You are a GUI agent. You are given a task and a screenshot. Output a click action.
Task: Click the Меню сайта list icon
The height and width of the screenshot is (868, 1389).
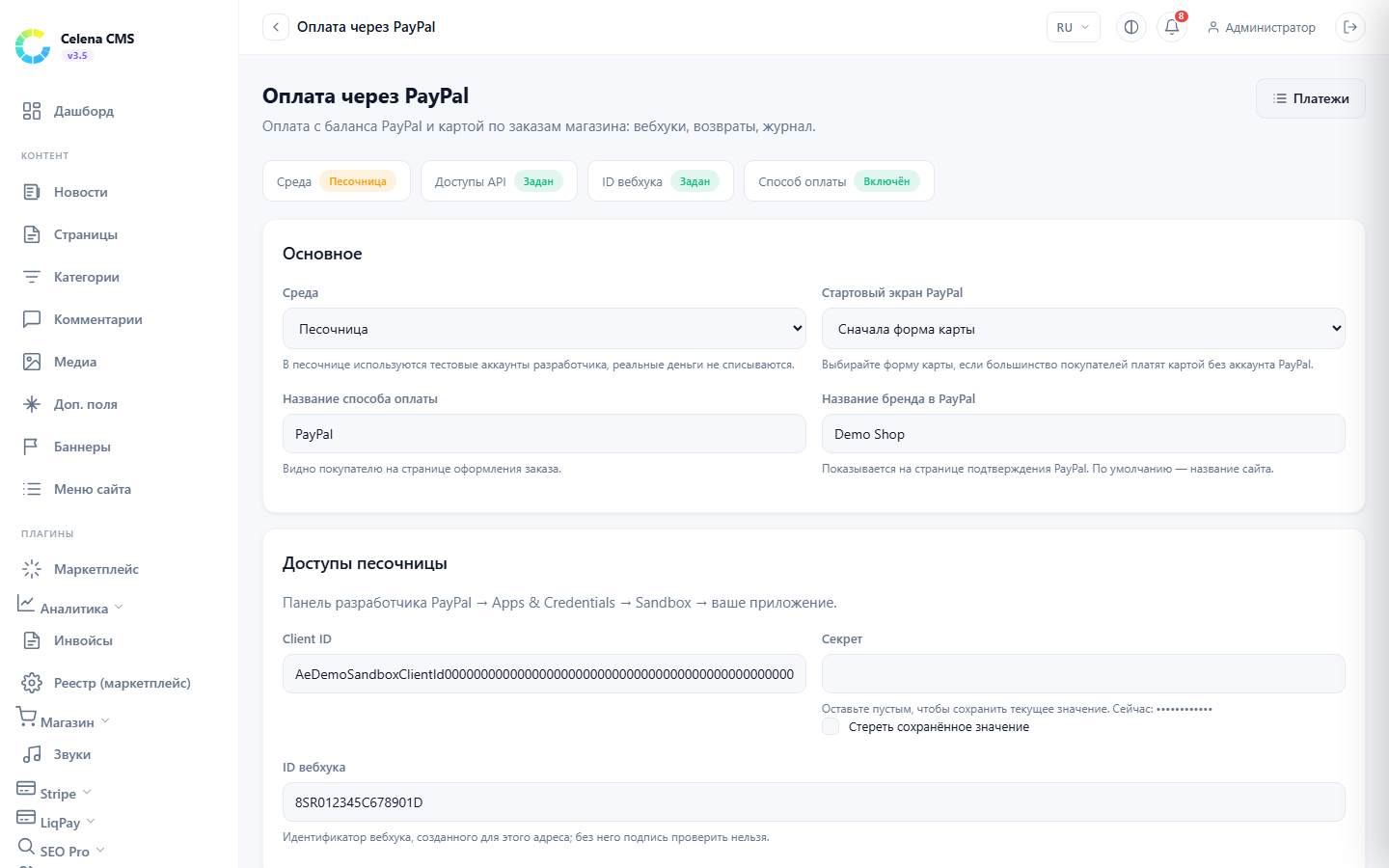pos(32,489)
